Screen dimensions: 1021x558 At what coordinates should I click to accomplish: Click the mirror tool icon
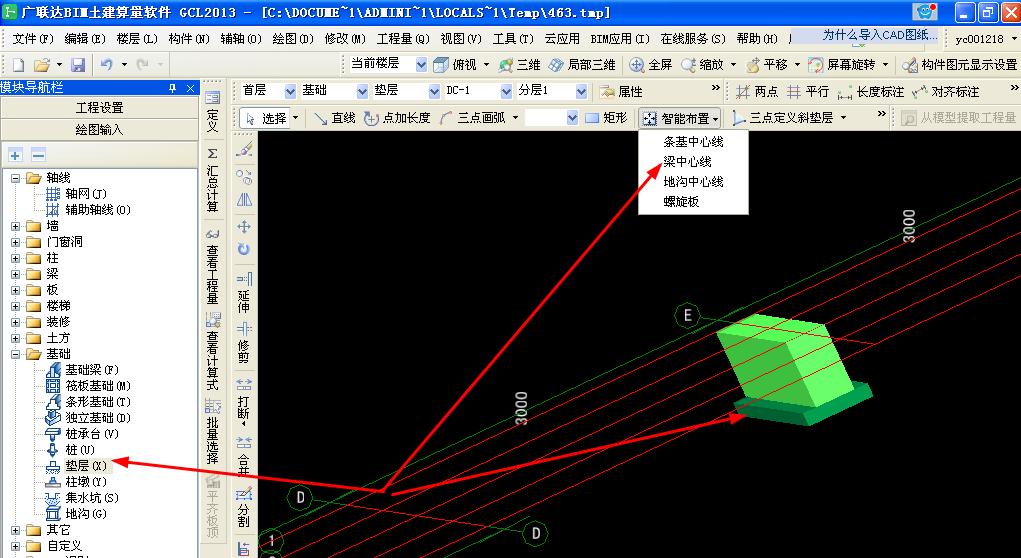click(244, 199)
